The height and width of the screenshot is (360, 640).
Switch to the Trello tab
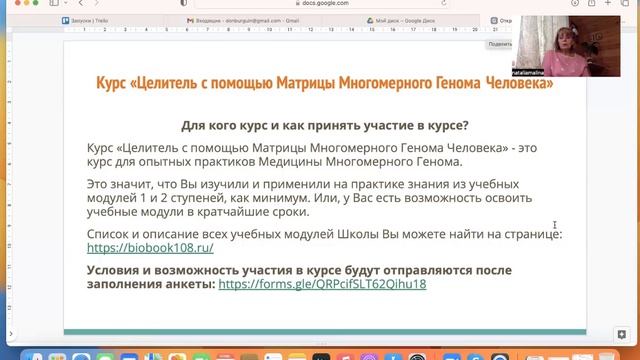tap(85, 20)
